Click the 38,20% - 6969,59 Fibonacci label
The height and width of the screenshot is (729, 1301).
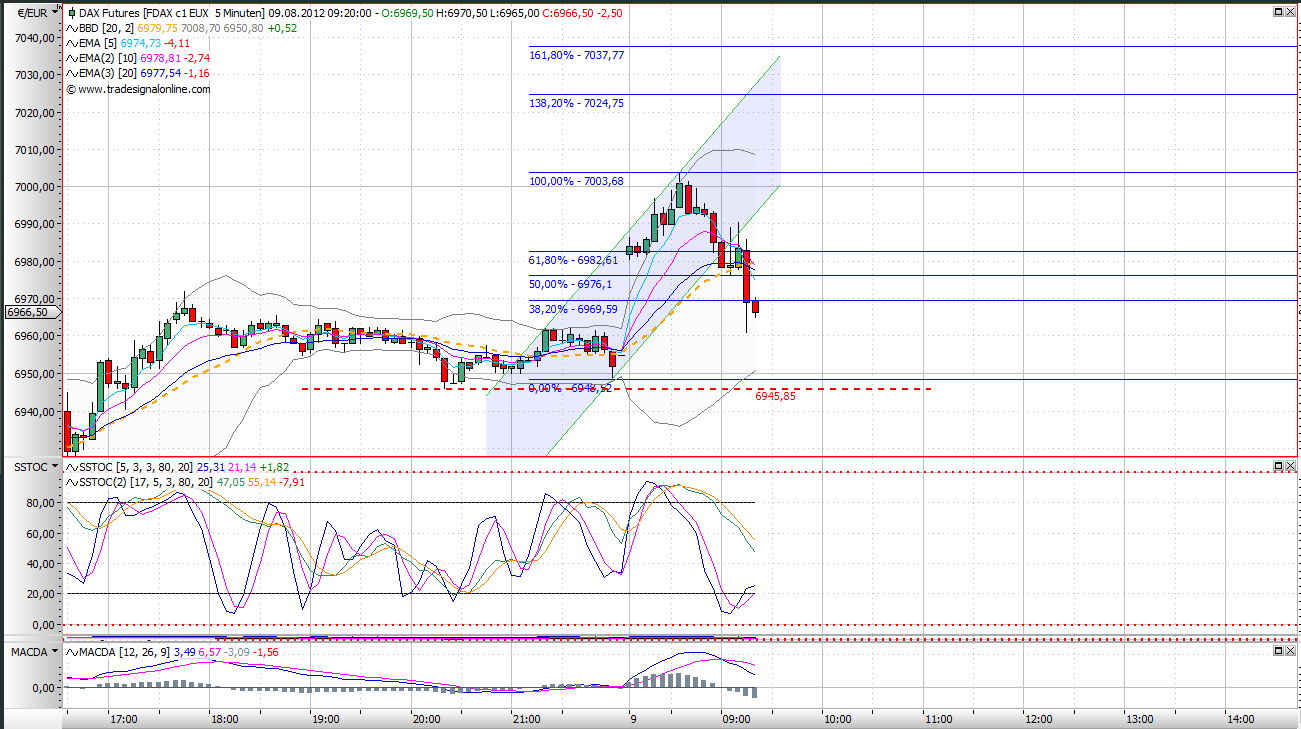[x=574, y=309]
